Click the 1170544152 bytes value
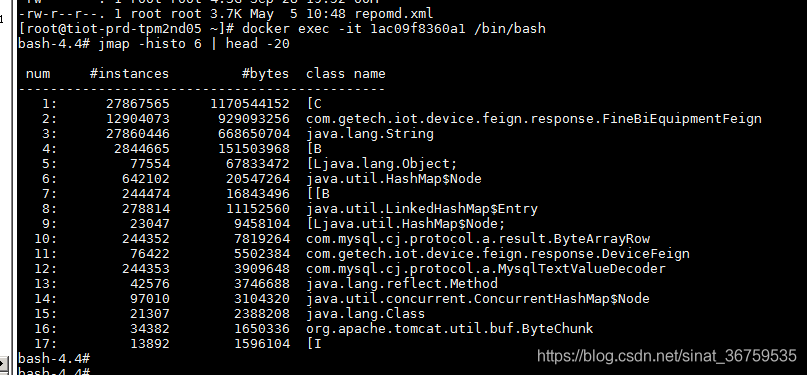807x375 pixels. [x=250, y=104]
